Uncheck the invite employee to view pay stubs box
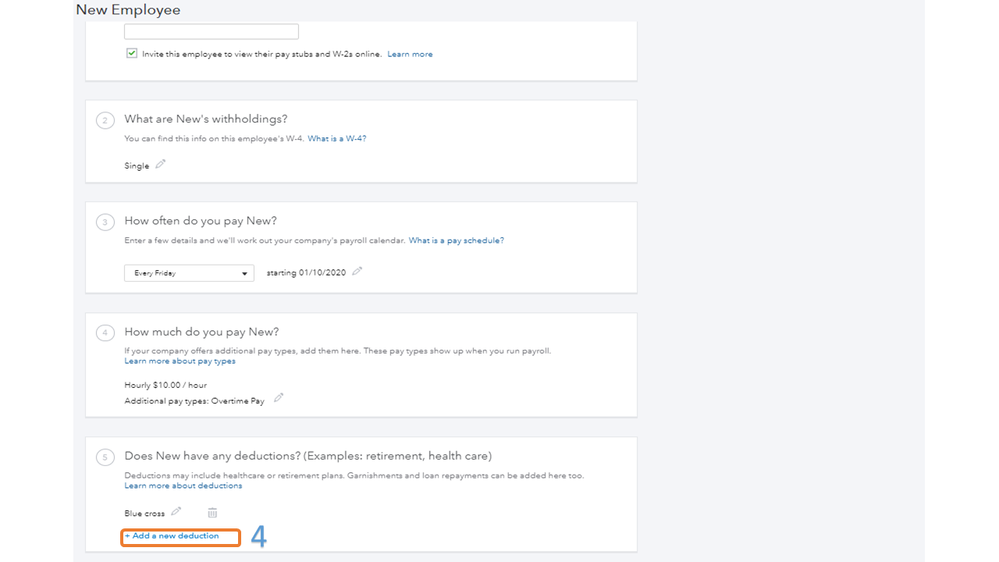 pyautogui.click(x=131, y=54)
